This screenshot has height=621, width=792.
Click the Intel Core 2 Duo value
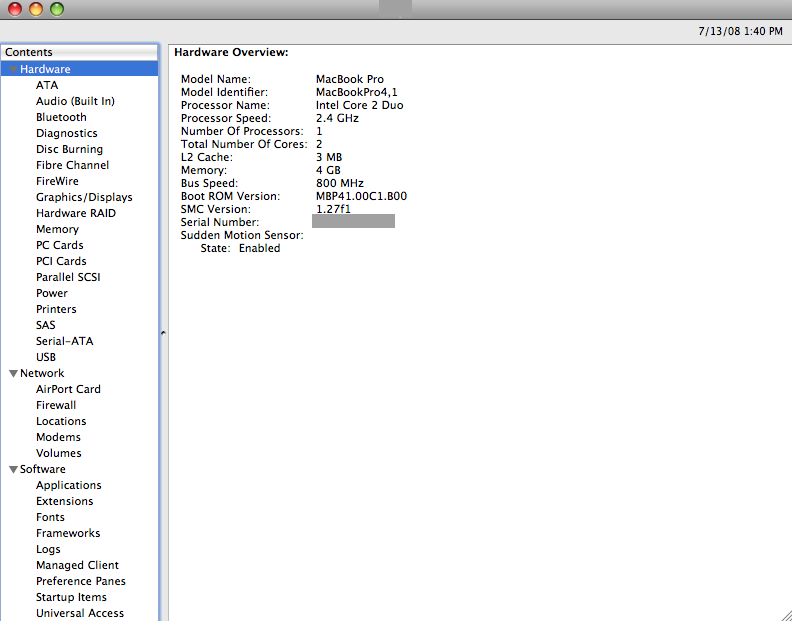pos(360,106)
